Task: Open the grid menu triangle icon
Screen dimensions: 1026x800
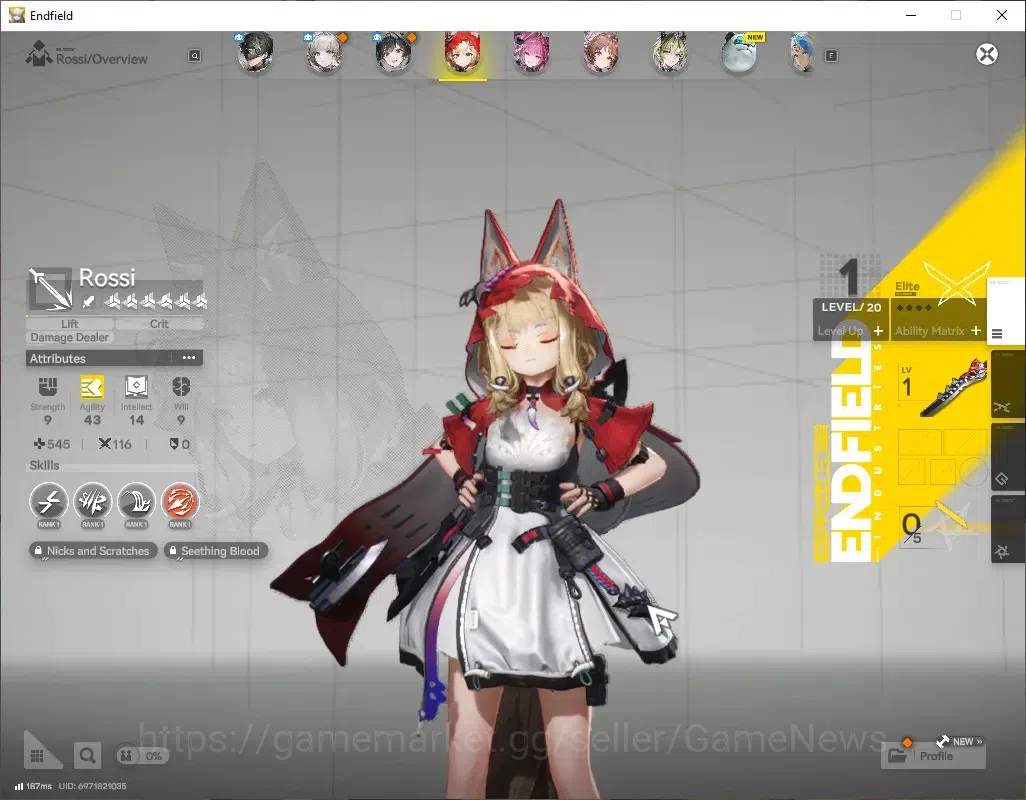Action: [41, 751]
